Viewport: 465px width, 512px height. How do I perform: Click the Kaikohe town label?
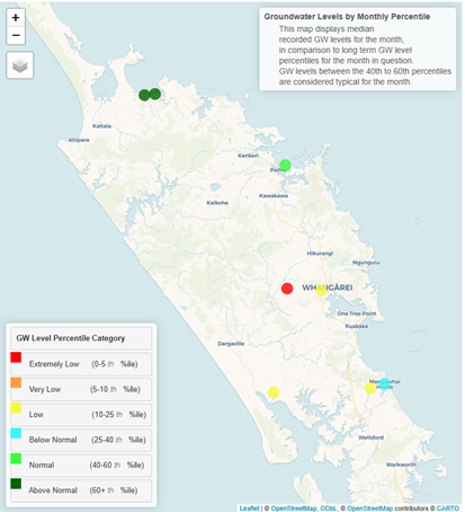coord(217,203)
